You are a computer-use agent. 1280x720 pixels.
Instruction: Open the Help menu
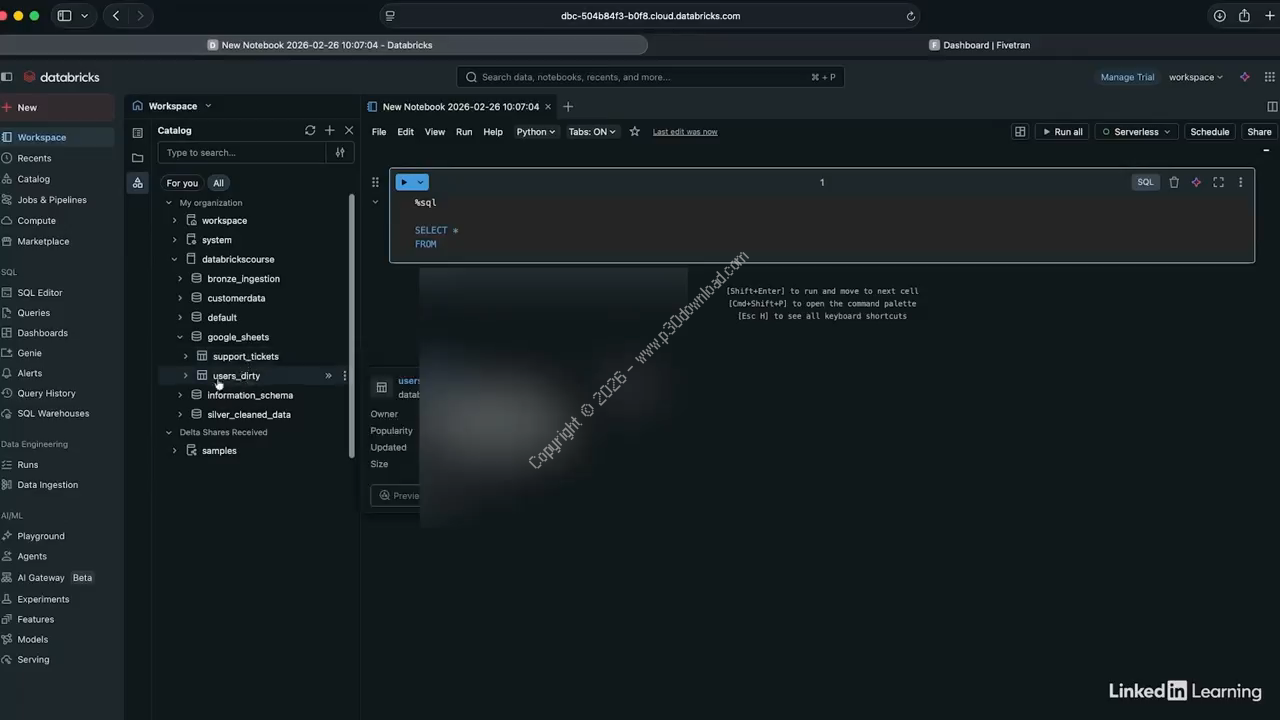493,131
